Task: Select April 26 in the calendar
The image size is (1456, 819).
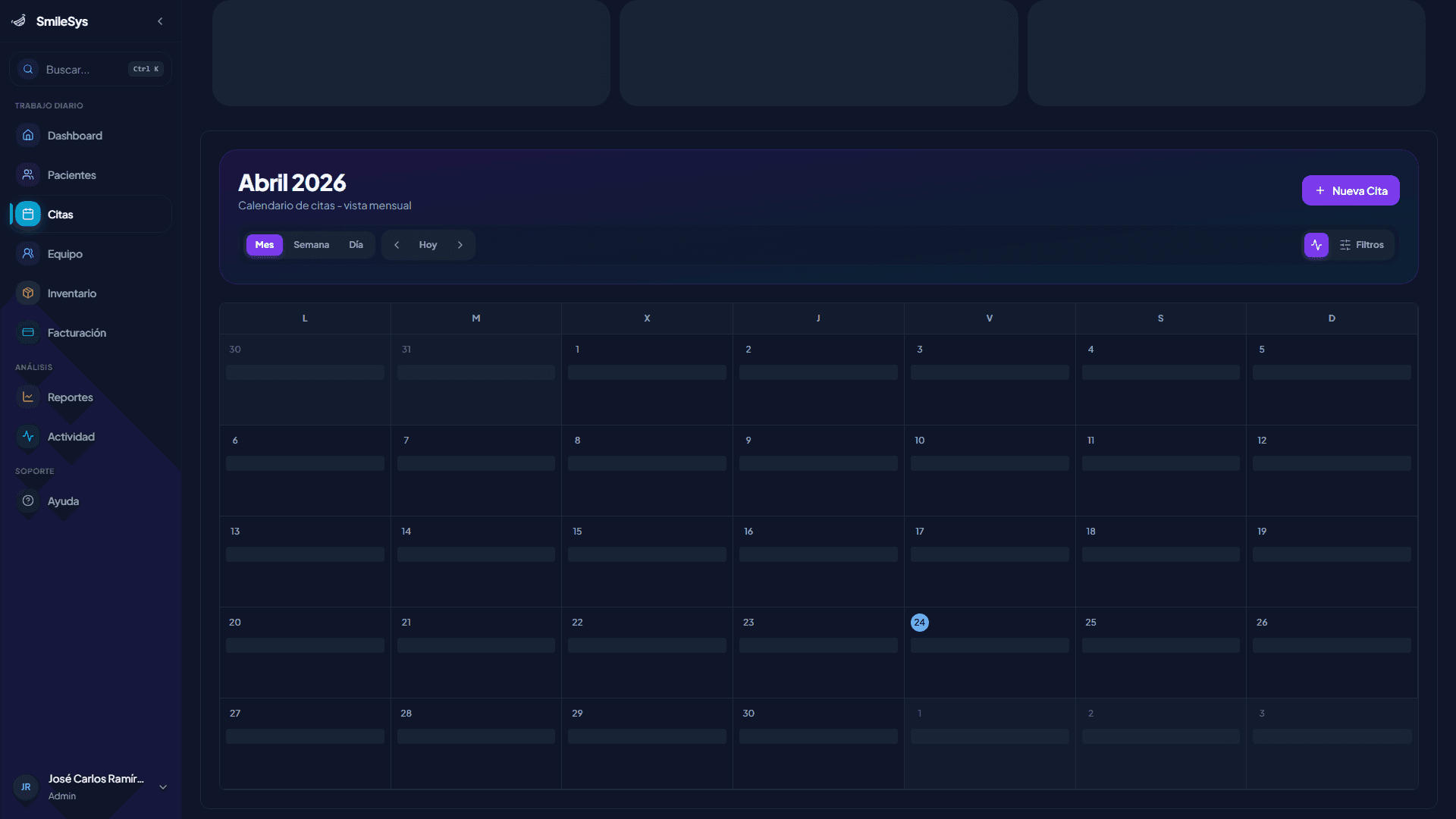Action: click(1332, 652)
